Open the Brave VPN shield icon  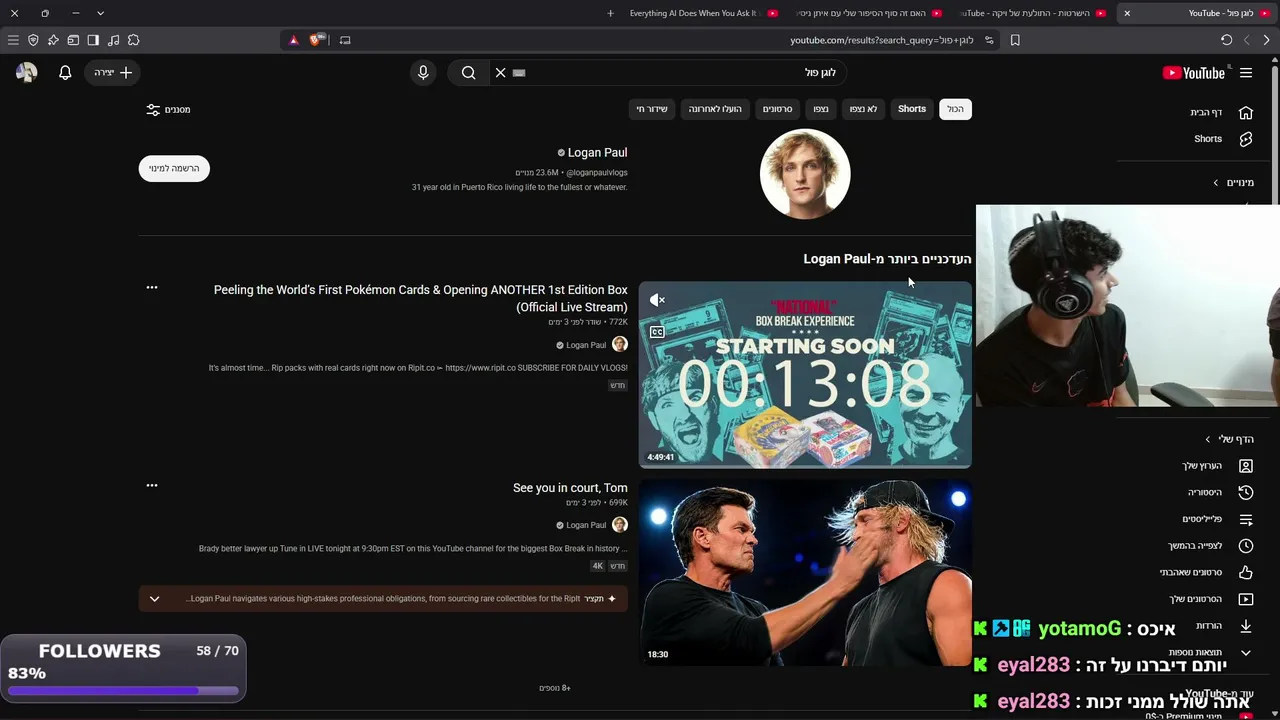(33, 40)
